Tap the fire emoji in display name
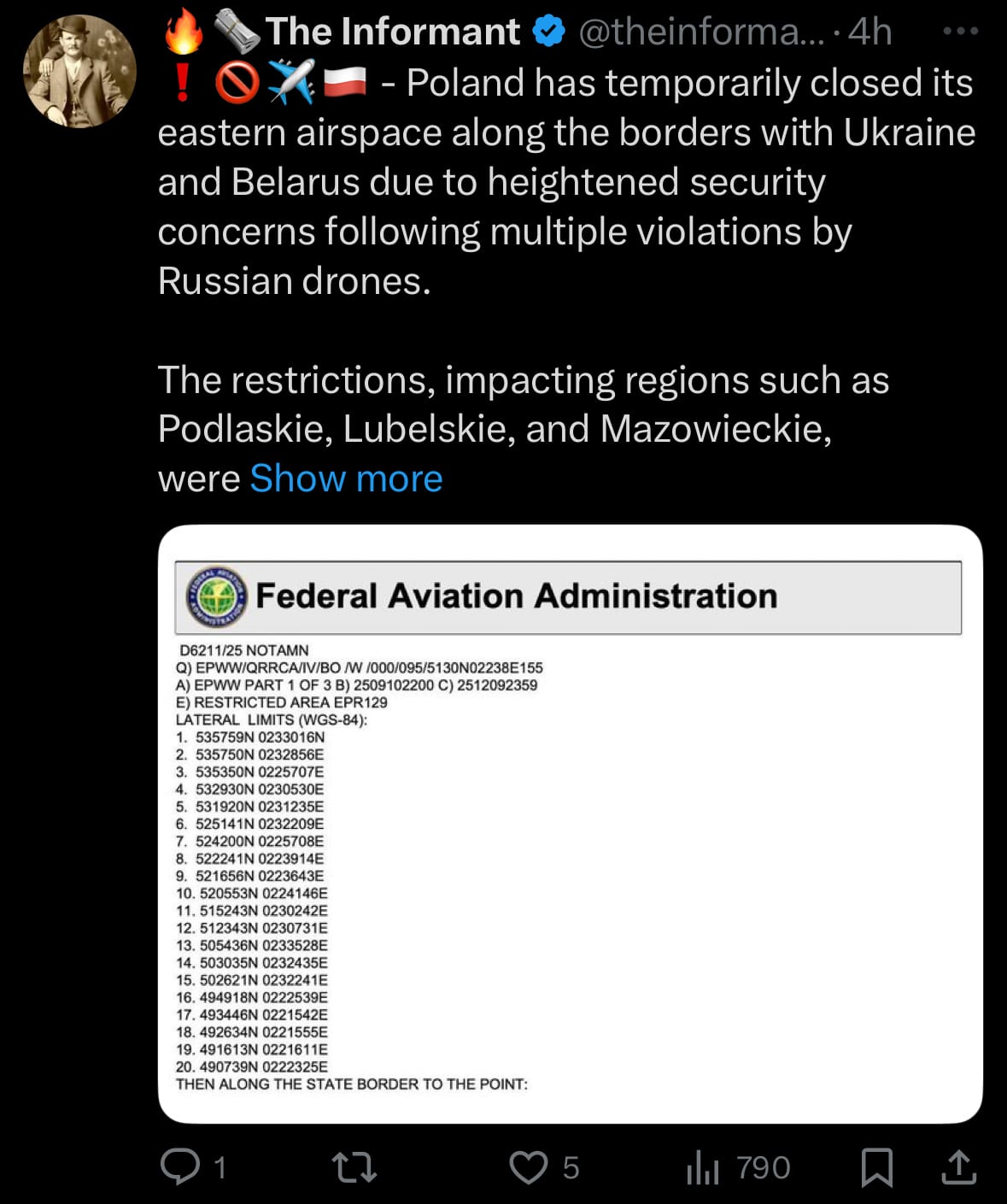This screenshot has width=1007, height=1204. (x=184, y=30)
